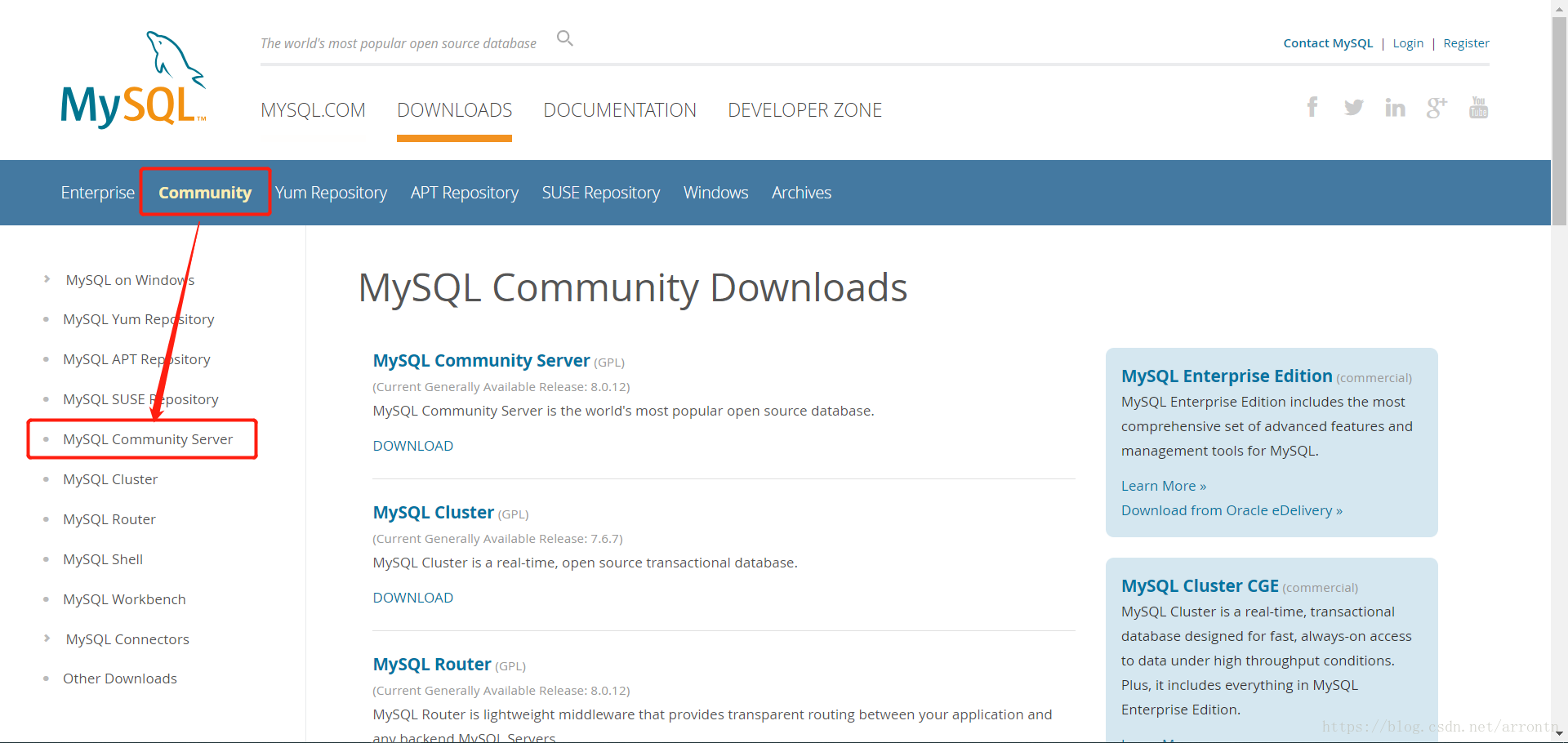Switch to Community tab
Image resolution: width=1568 pixels, height=743 pixels.
point(205,193)
